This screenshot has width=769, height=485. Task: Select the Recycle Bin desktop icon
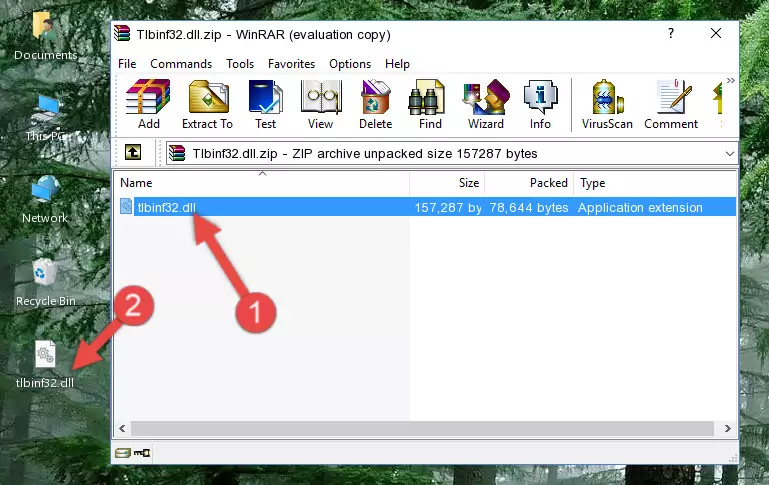click(46, 283)
